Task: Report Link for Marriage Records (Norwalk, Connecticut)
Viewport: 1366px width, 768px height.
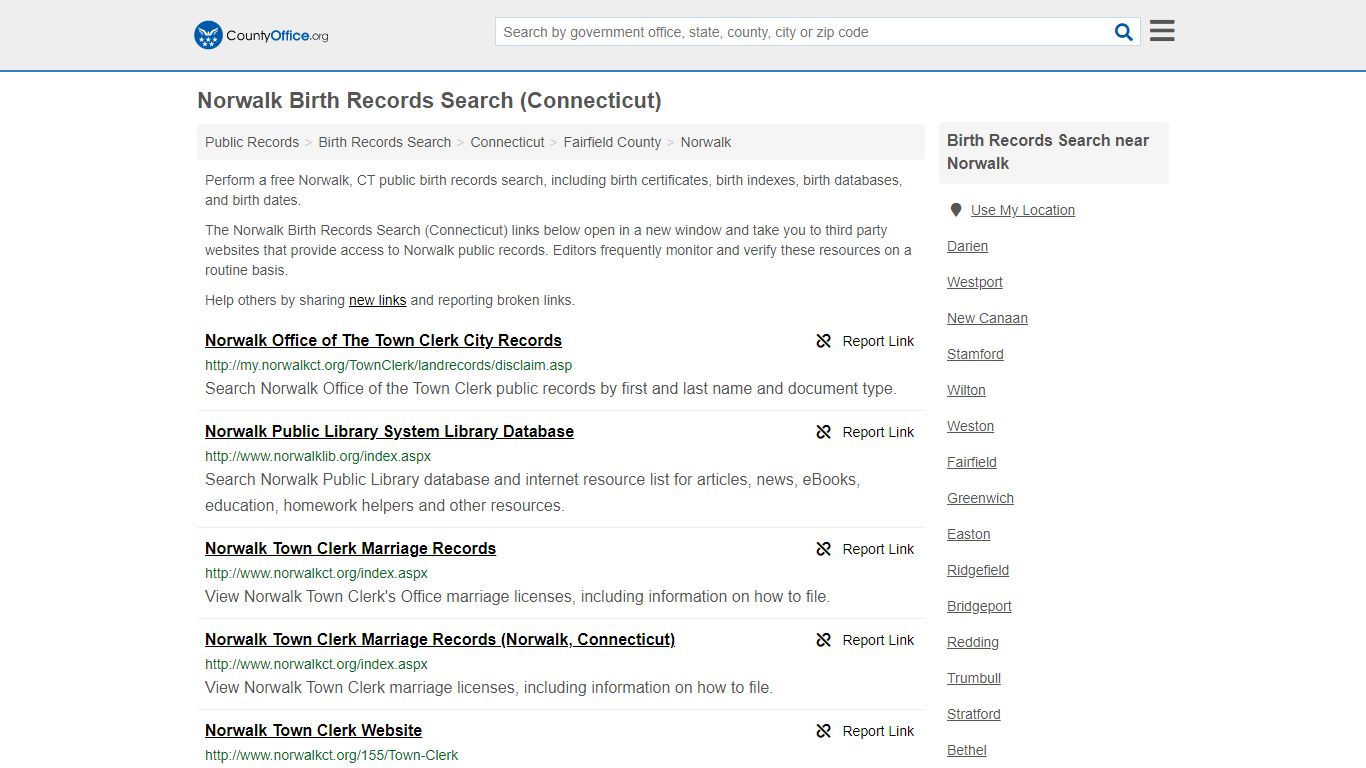Action: pyautogui.click(x=878, y=640)
